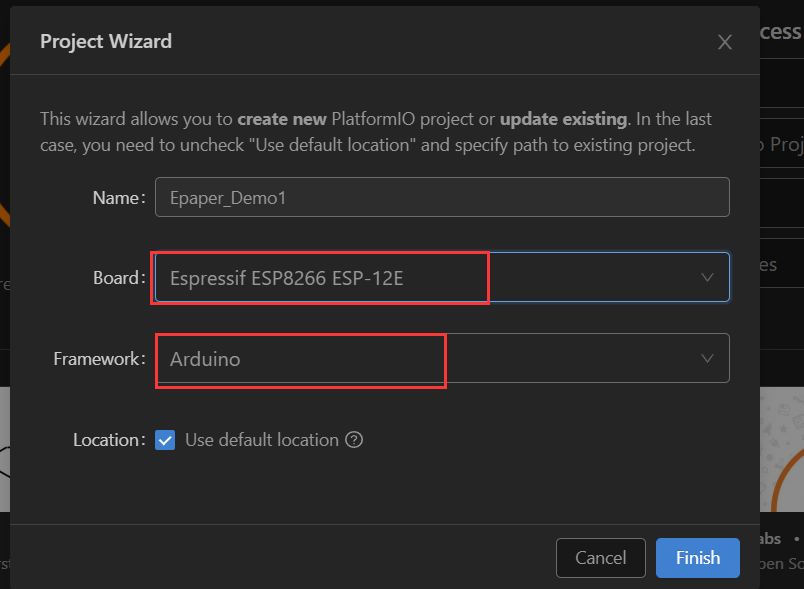Click the 'Use default location' label text
This screenshot has height=589, width=804.
tap(262, 440)
